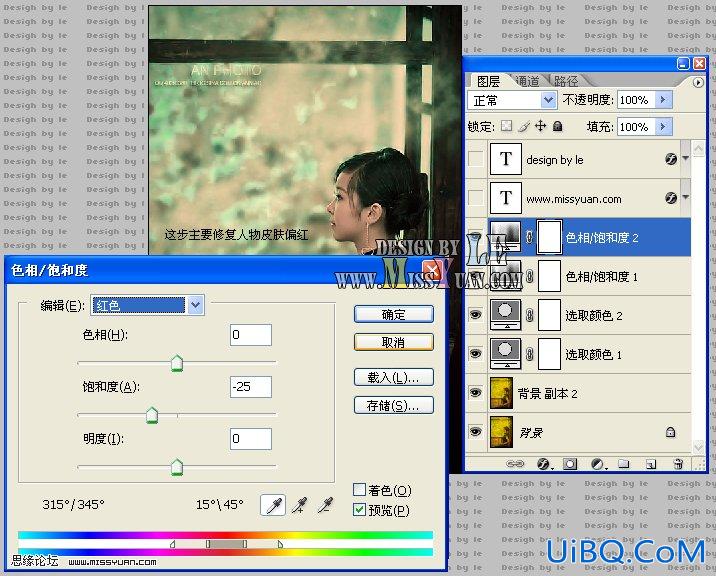Click the 饱和度 value field showing -25
The image size is (716, 576).
click(x=251, y=387)
